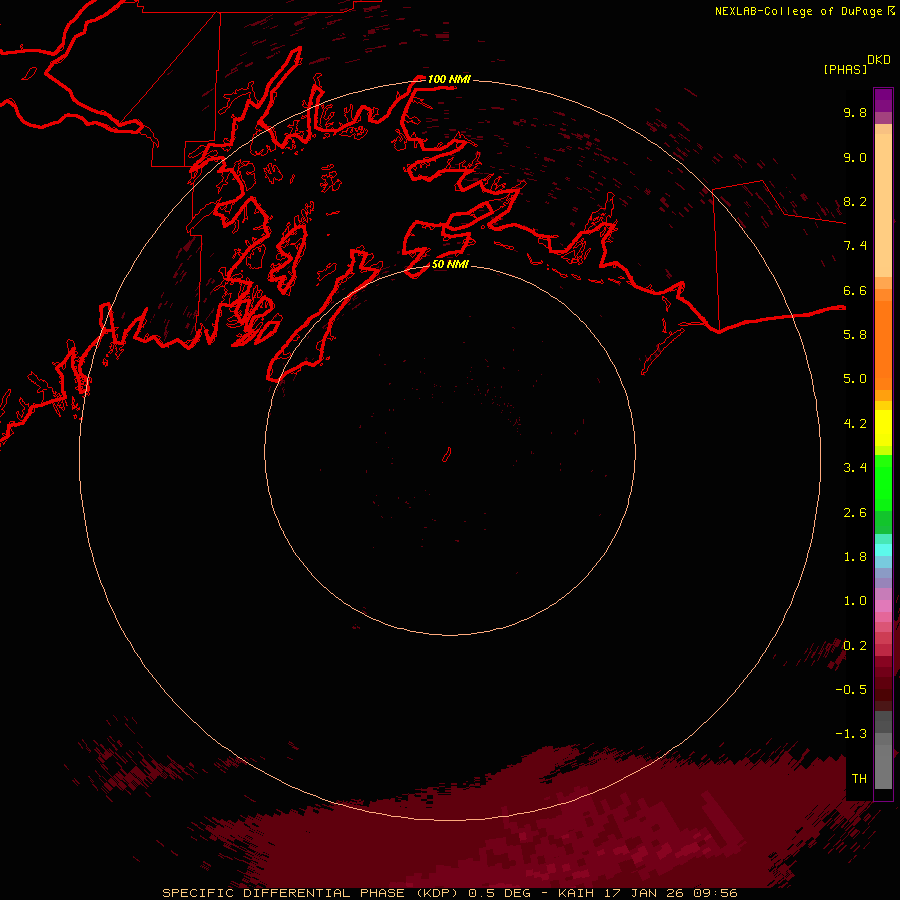This screenshot has height=900, width=900.
Task: Click the 50 NMI range ring label
Action: click(x=450, y=264)
